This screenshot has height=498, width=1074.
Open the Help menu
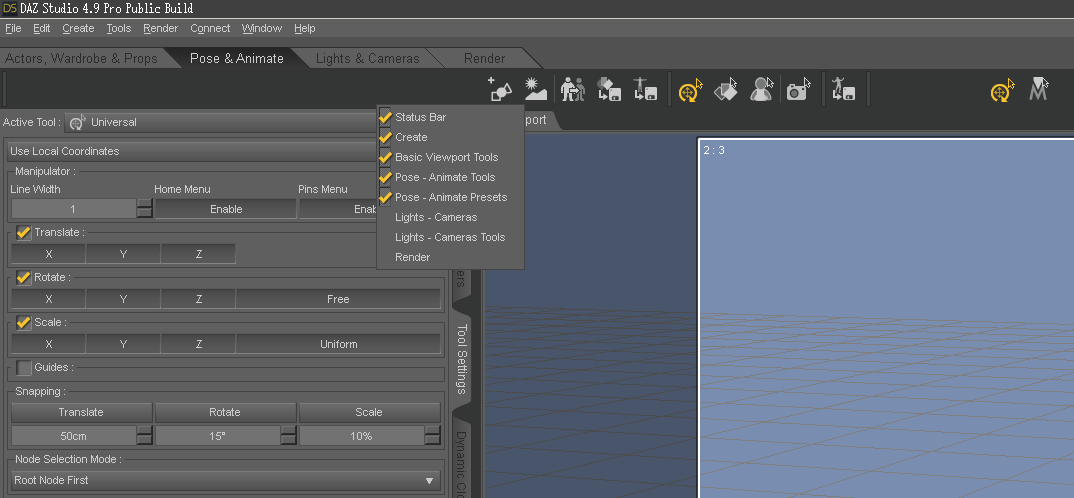[305, 28]
